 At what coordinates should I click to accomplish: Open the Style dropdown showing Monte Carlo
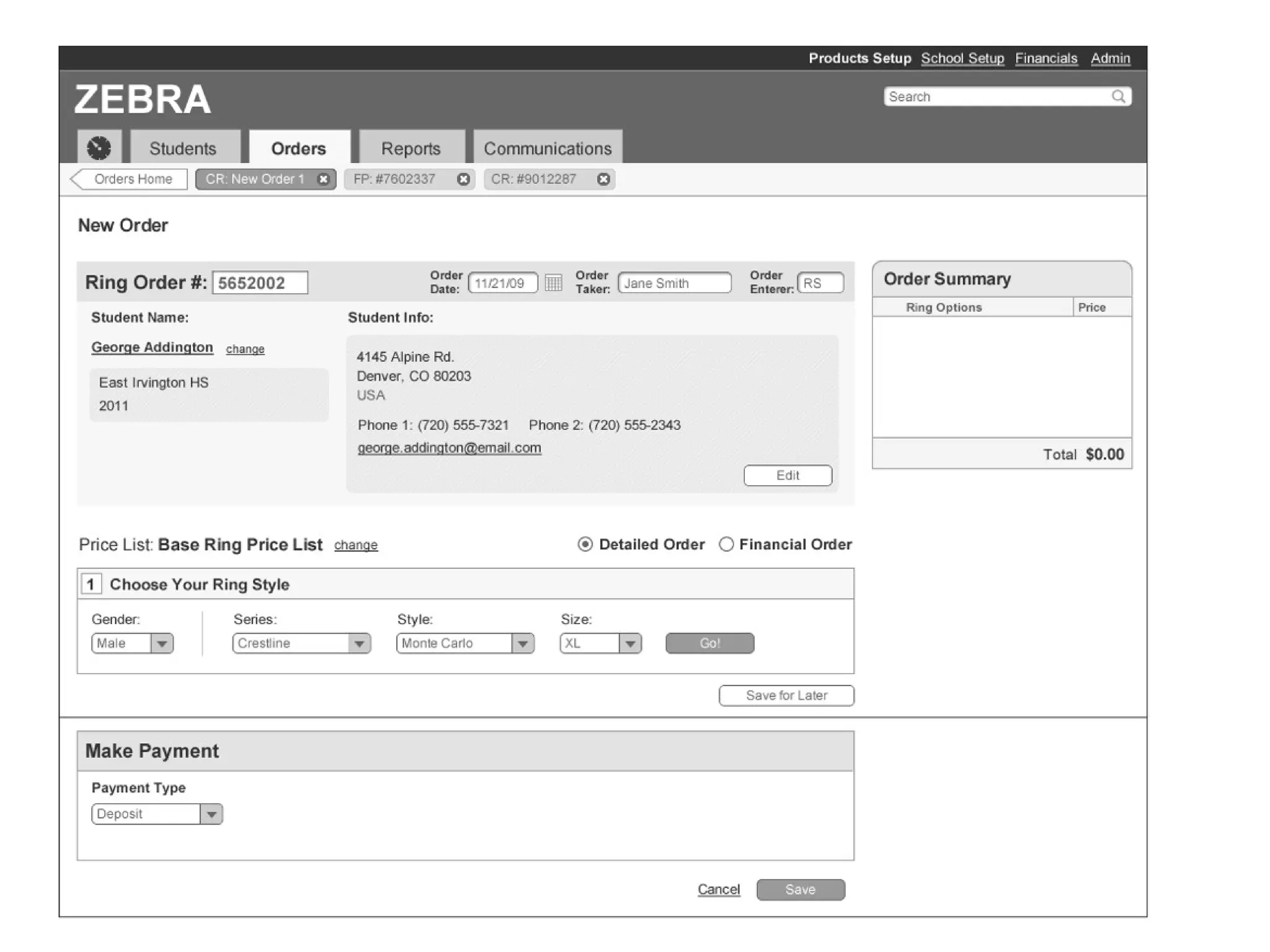pyautogui.click(x=523, y=643)
